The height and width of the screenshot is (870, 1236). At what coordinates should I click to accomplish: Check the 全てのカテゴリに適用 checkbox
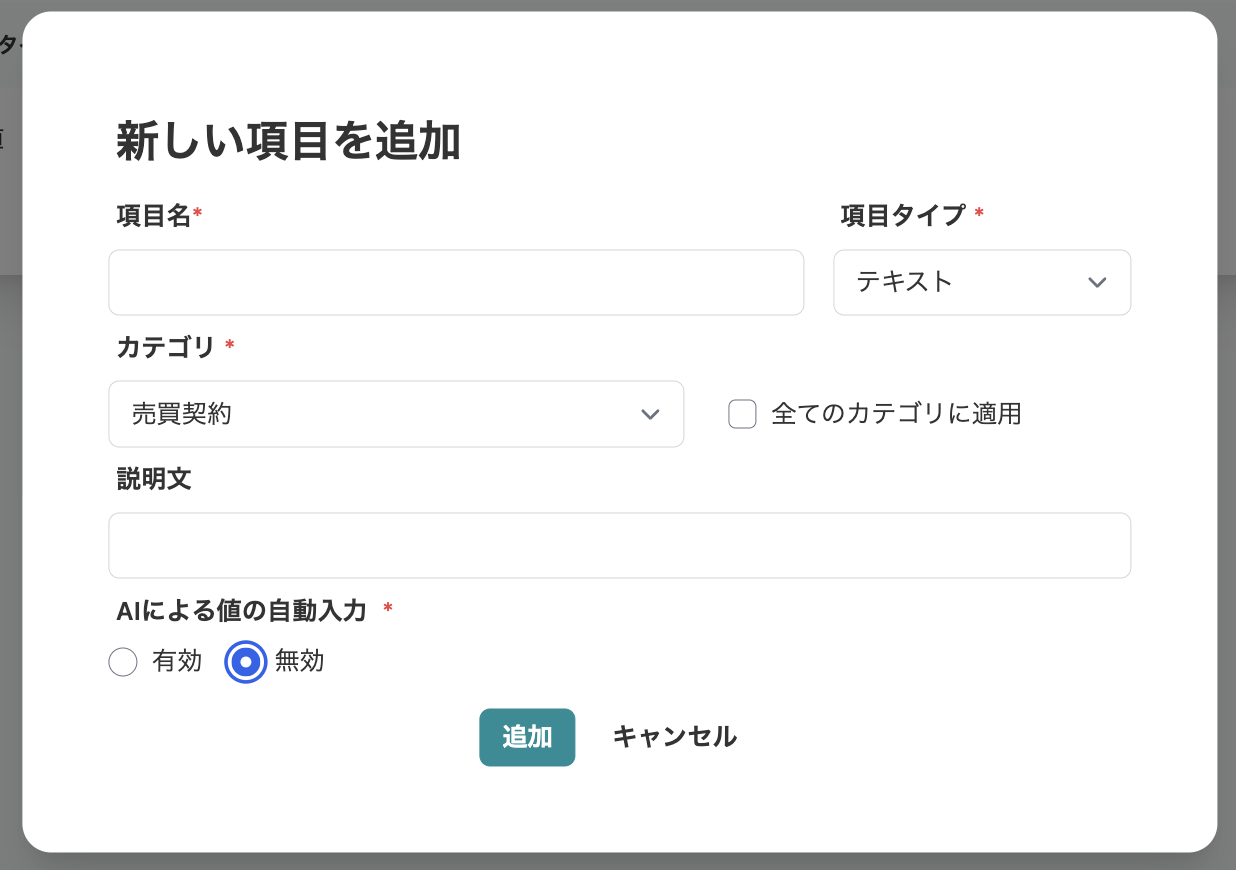point(742,413)
